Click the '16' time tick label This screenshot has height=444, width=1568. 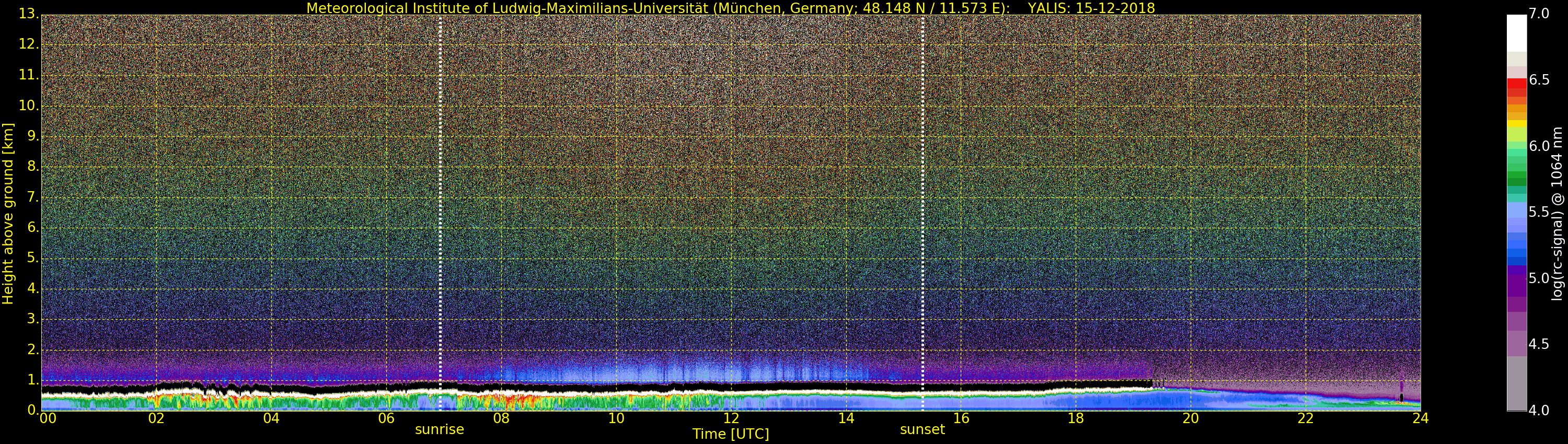961,418
